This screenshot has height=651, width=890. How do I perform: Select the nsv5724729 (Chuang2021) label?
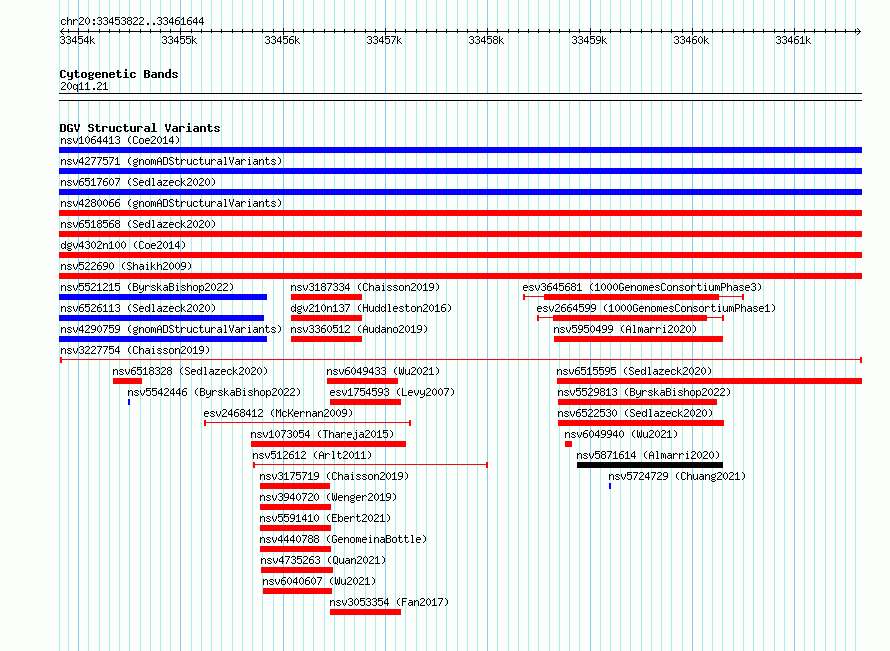[677, 476]
